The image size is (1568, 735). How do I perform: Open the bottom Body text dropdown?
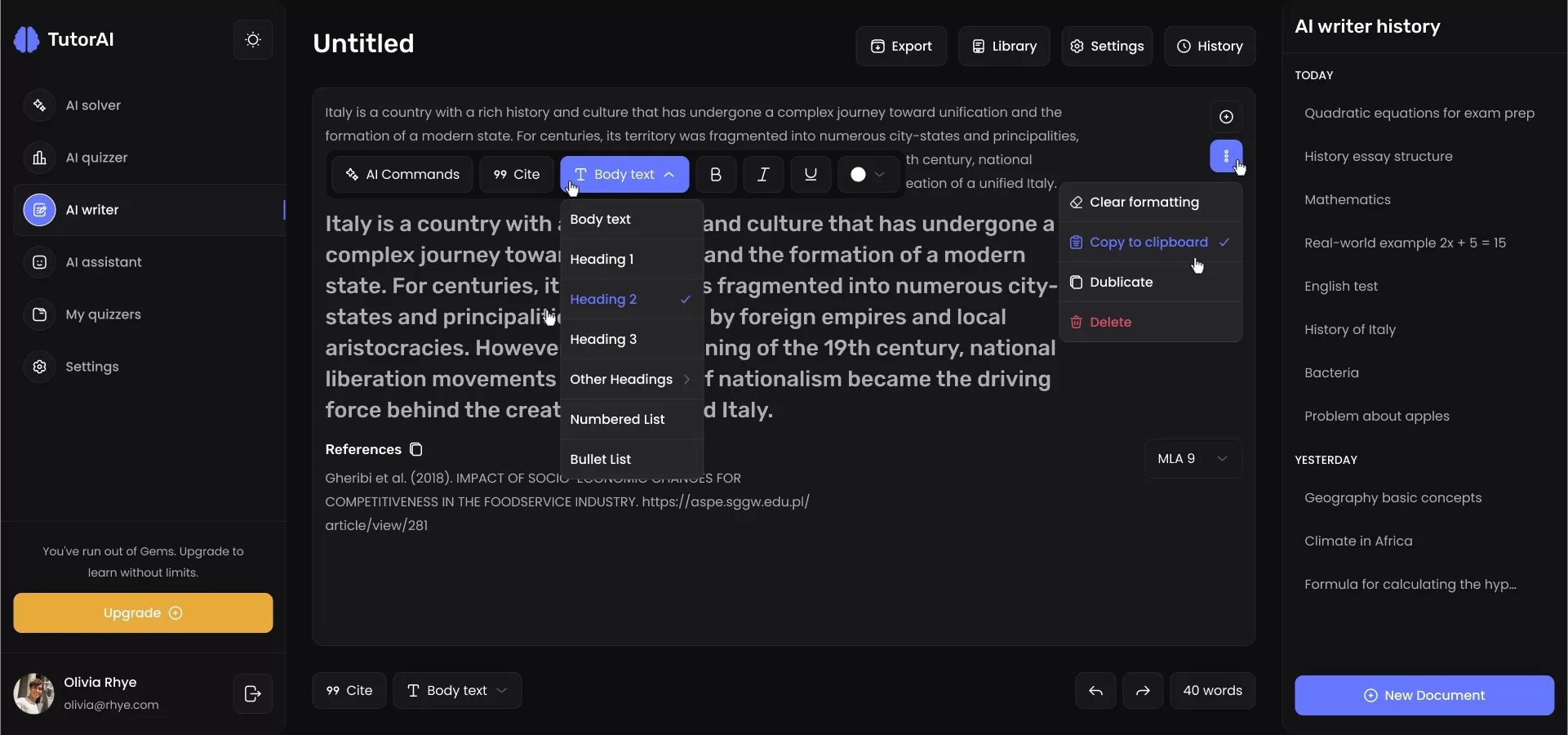click(x=457, y=691)
